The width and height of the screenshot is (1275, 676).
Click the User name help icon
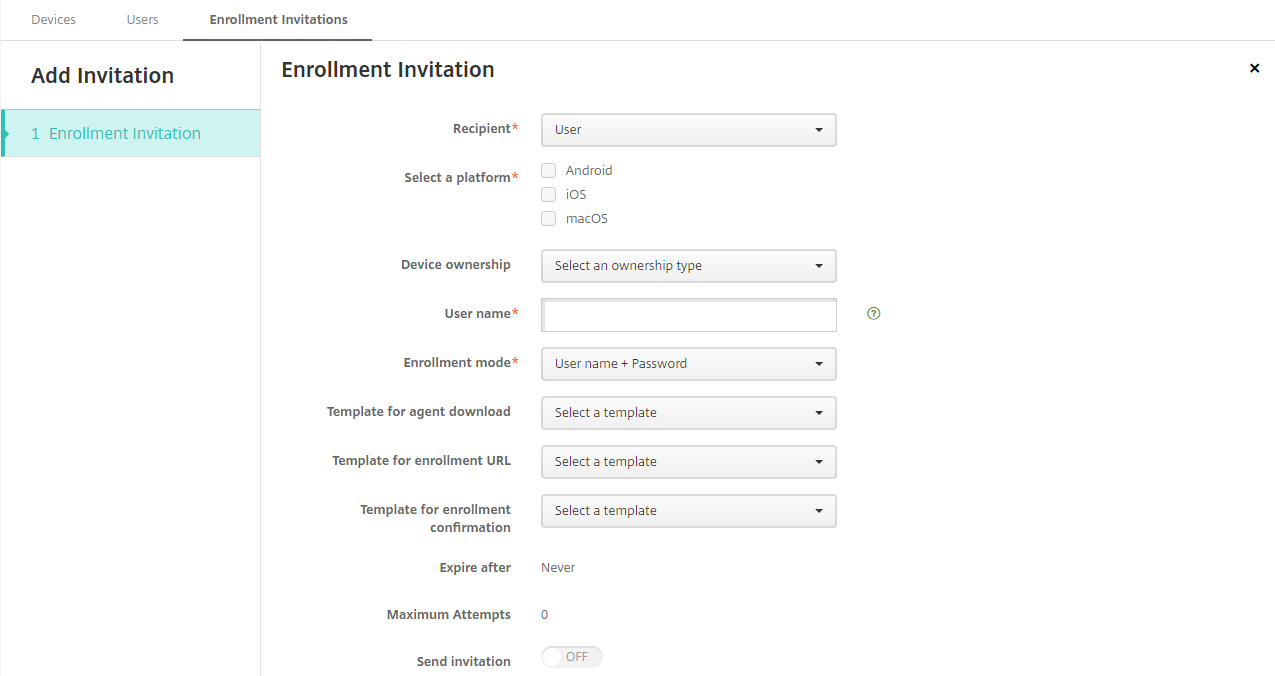(x=874, y=314)
